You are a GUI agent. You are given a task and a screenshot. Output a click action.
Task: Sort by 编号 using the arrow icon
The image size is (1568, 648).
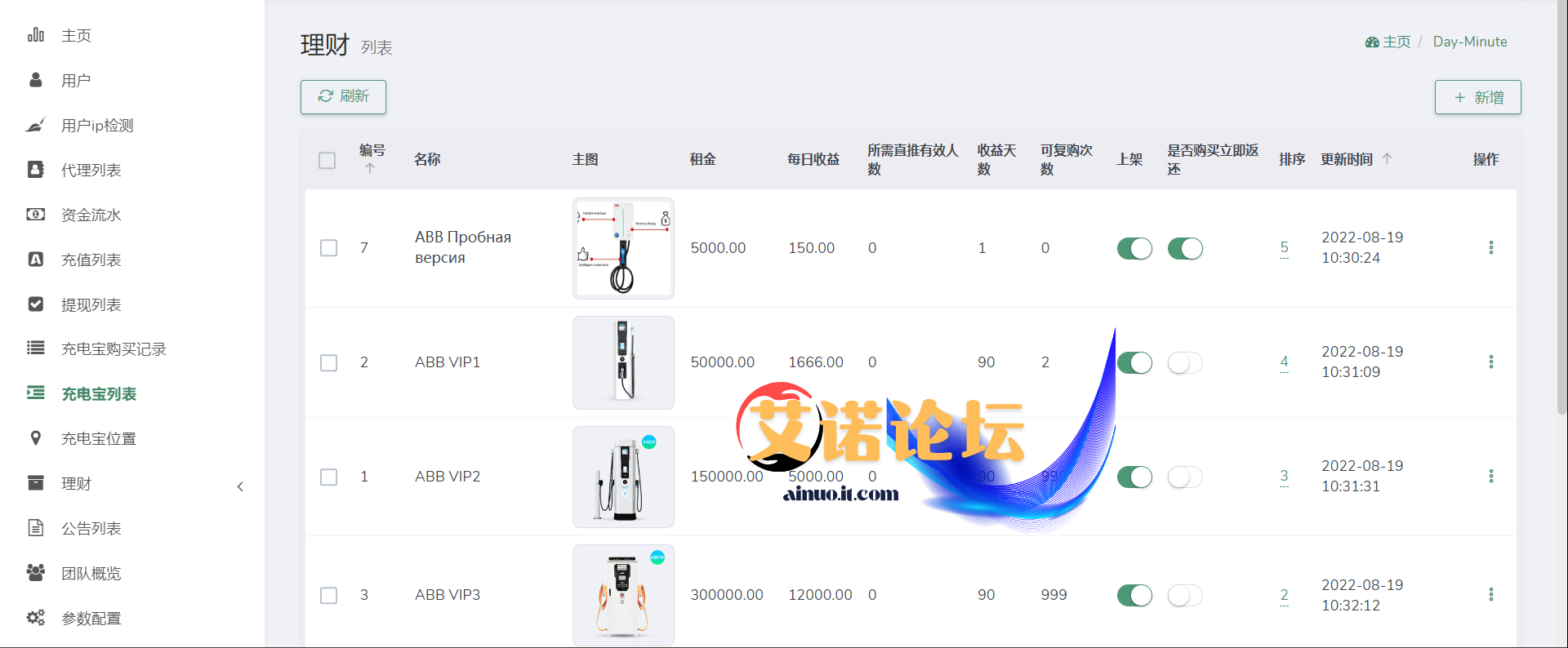(x=370, y=169)
